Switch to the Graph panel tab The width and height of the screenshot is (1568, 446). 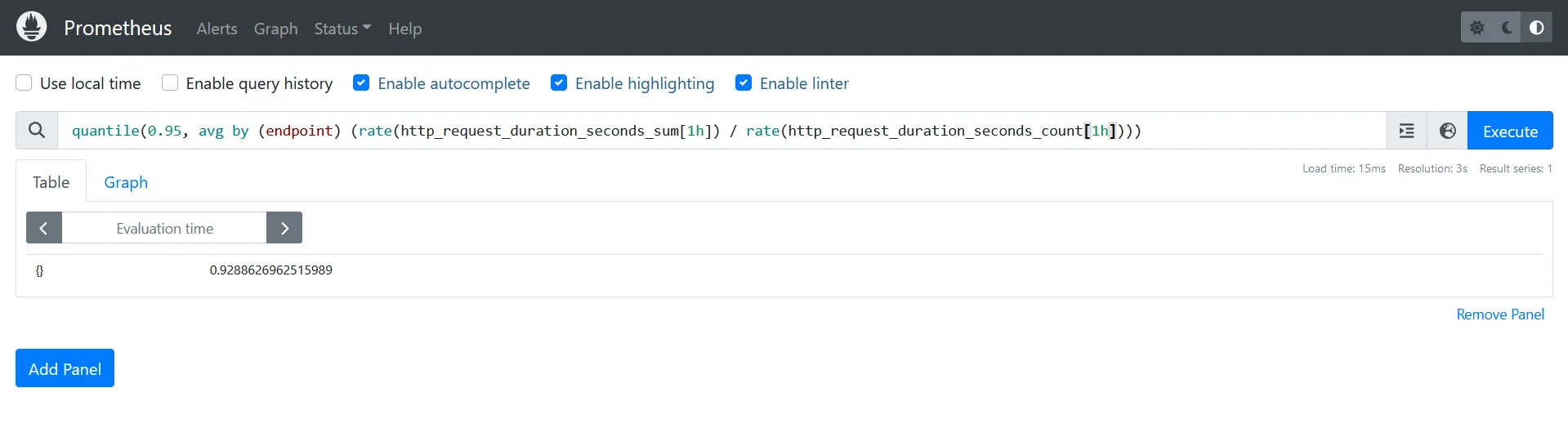[126, 182]
